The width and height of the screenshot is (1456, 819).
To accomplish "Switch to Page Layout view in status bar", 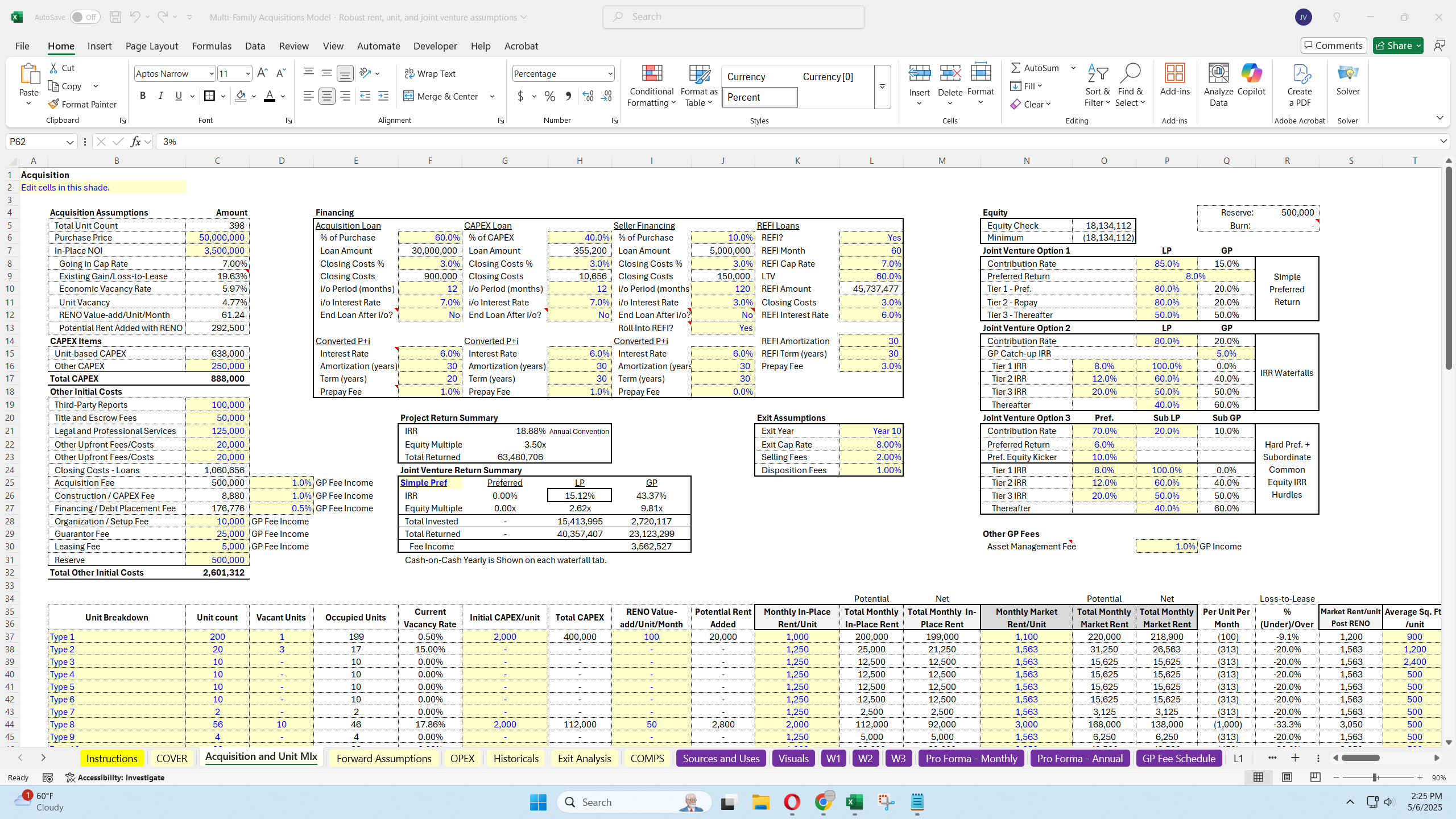I will pyautogui.click(x=1287, y=777).
